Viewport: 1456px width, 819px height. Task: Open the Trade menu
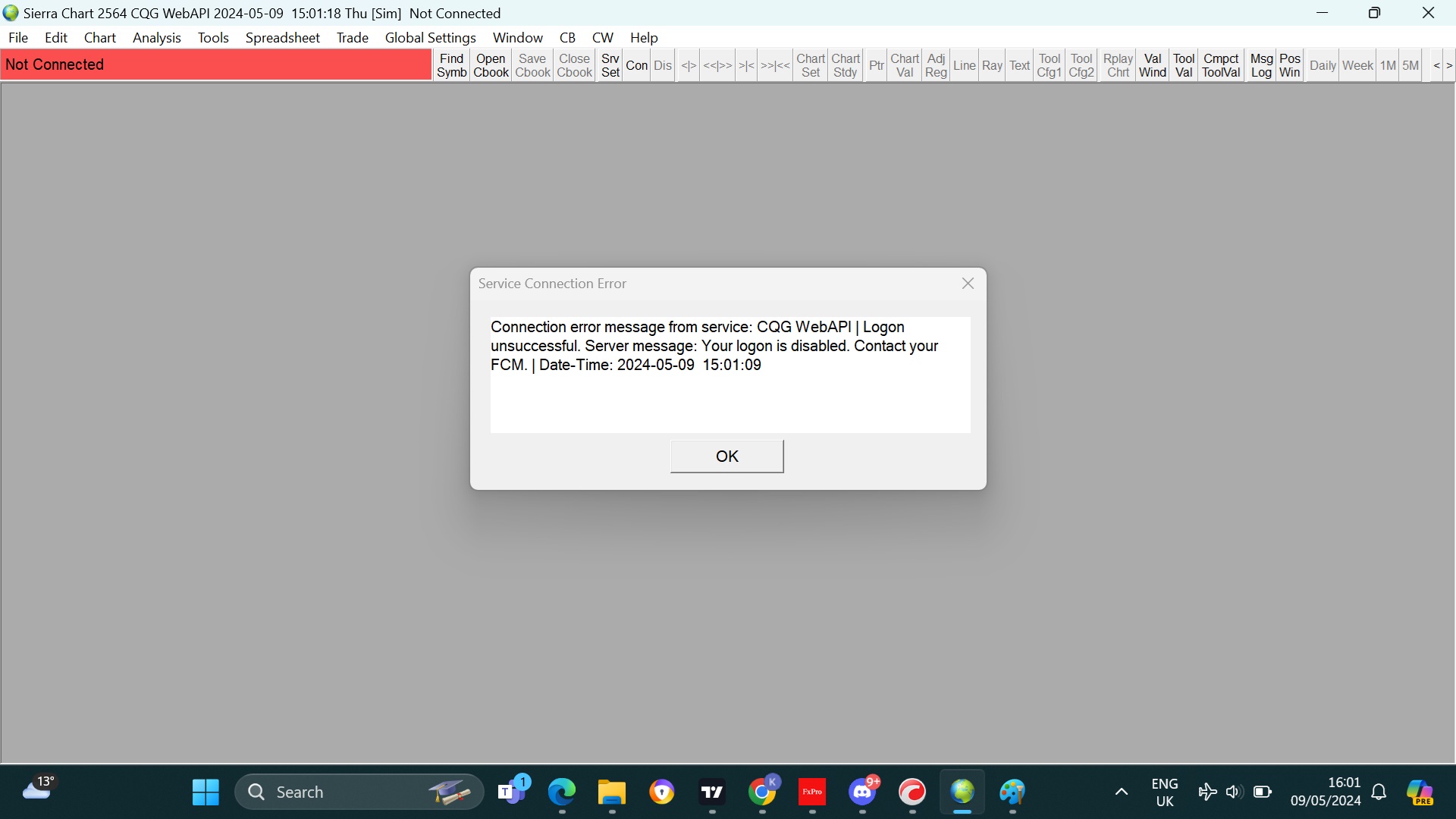[x=352, y=38]
